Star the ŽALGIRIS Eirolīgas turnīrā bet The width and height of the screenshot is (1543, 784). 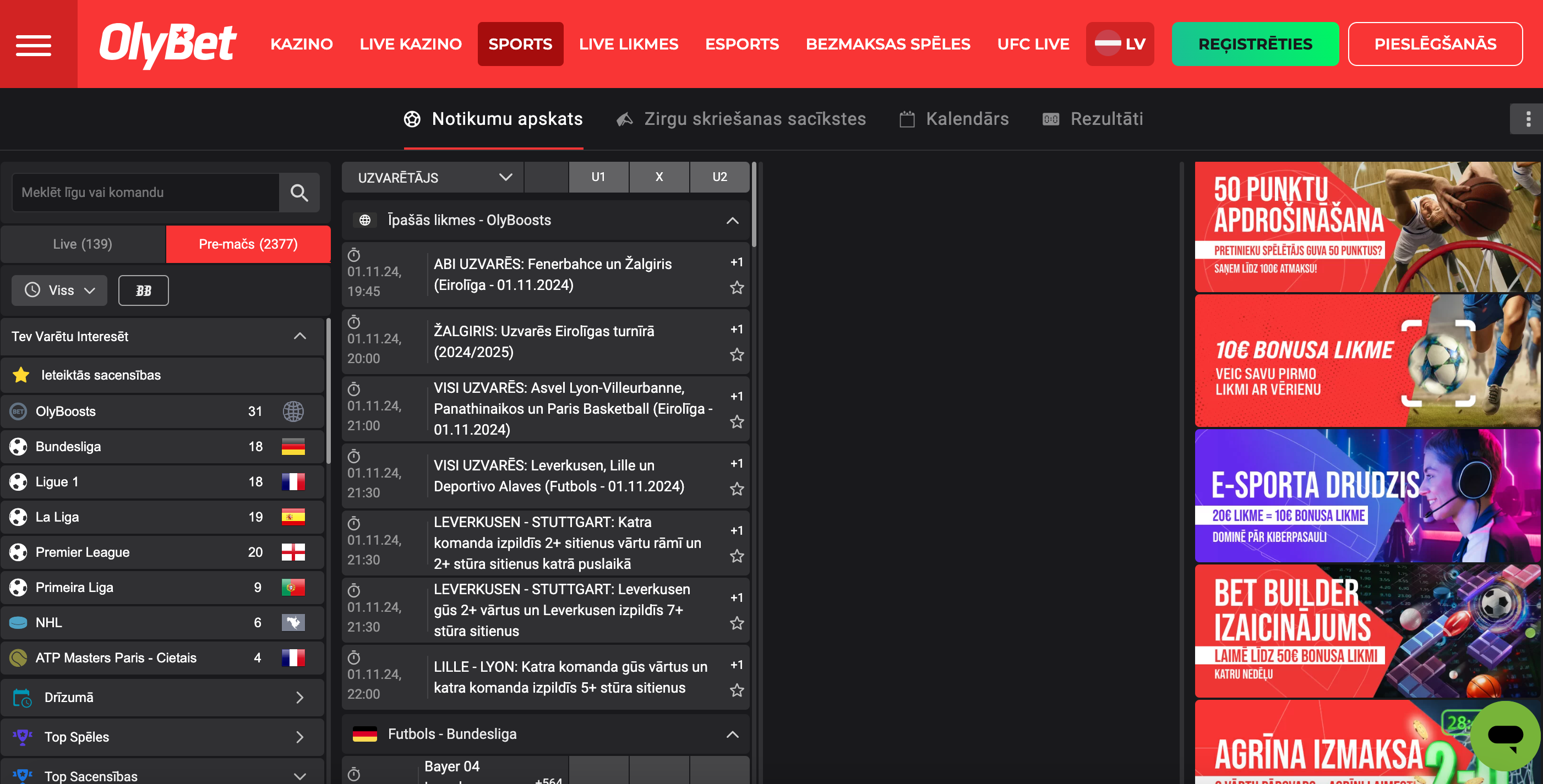coord(737,355)
